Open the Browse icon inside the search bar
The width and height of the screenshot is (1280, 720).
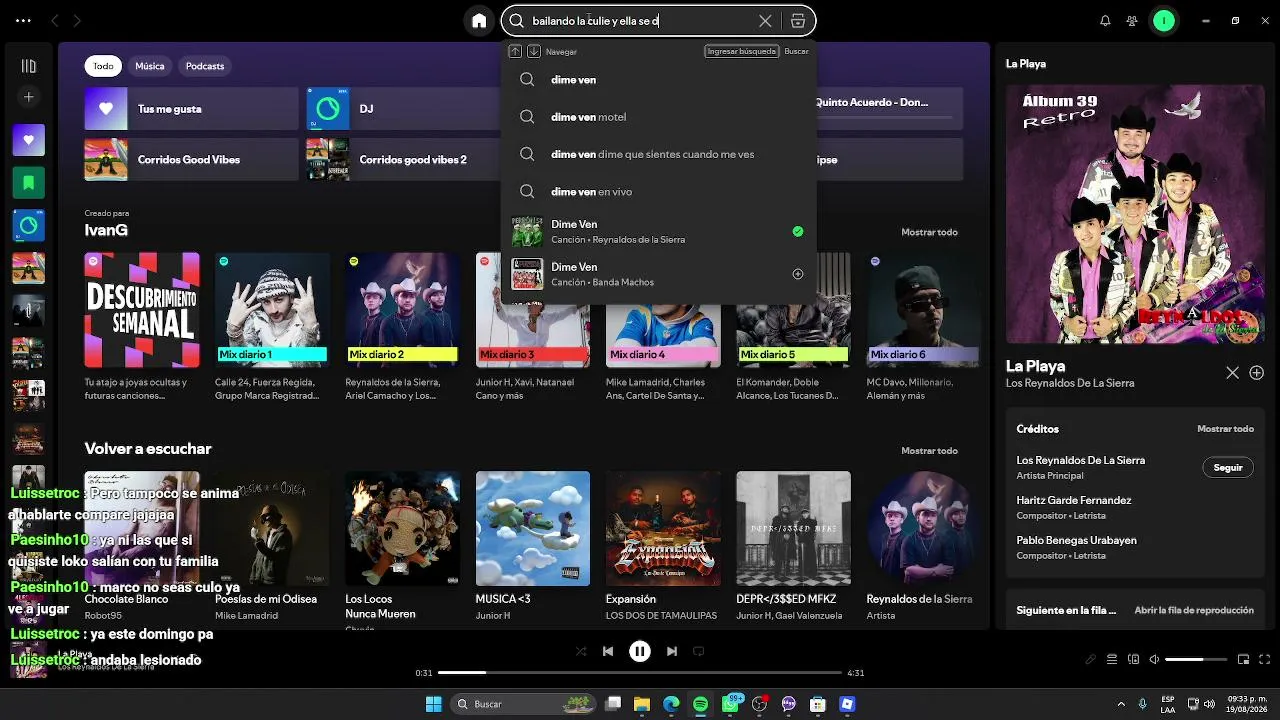[798, 20]
